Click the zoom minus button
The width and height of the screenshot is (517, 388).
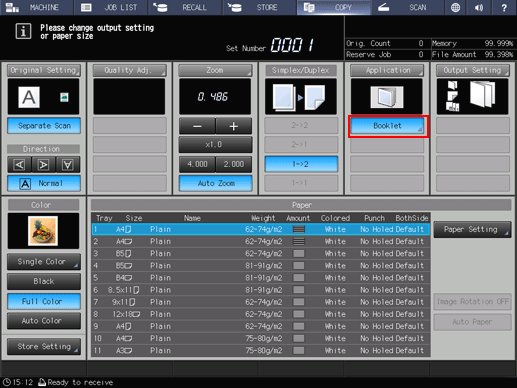point(197,126)
